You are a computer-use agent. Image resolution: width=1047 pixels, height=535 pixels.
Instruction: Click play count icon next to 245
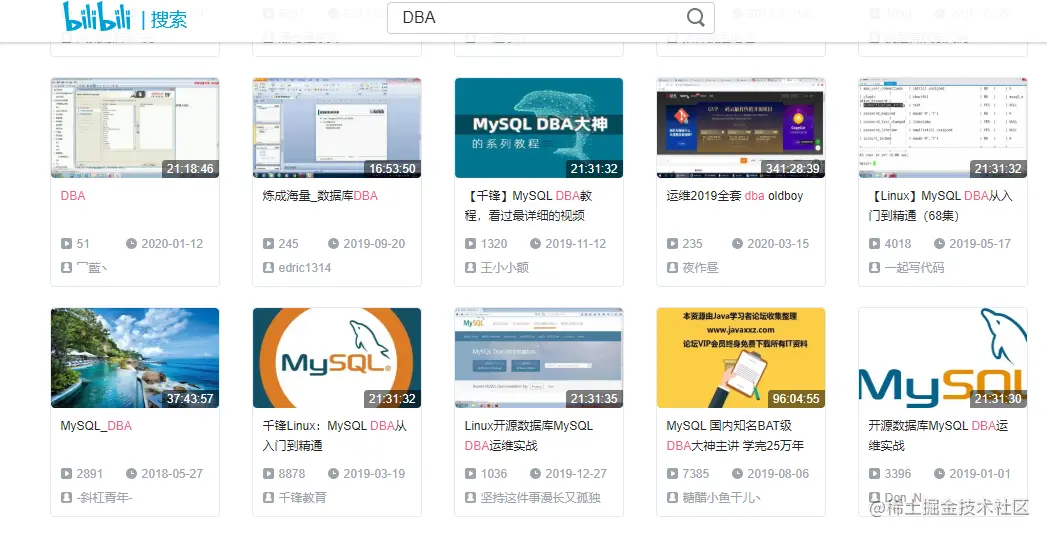[x=268, y=244]
